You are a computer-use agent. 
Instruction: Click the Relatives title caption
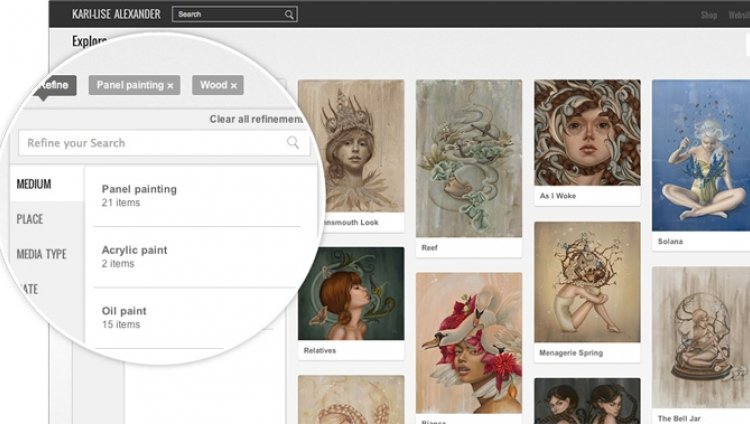pyautogui.click(x=320, y=350)
